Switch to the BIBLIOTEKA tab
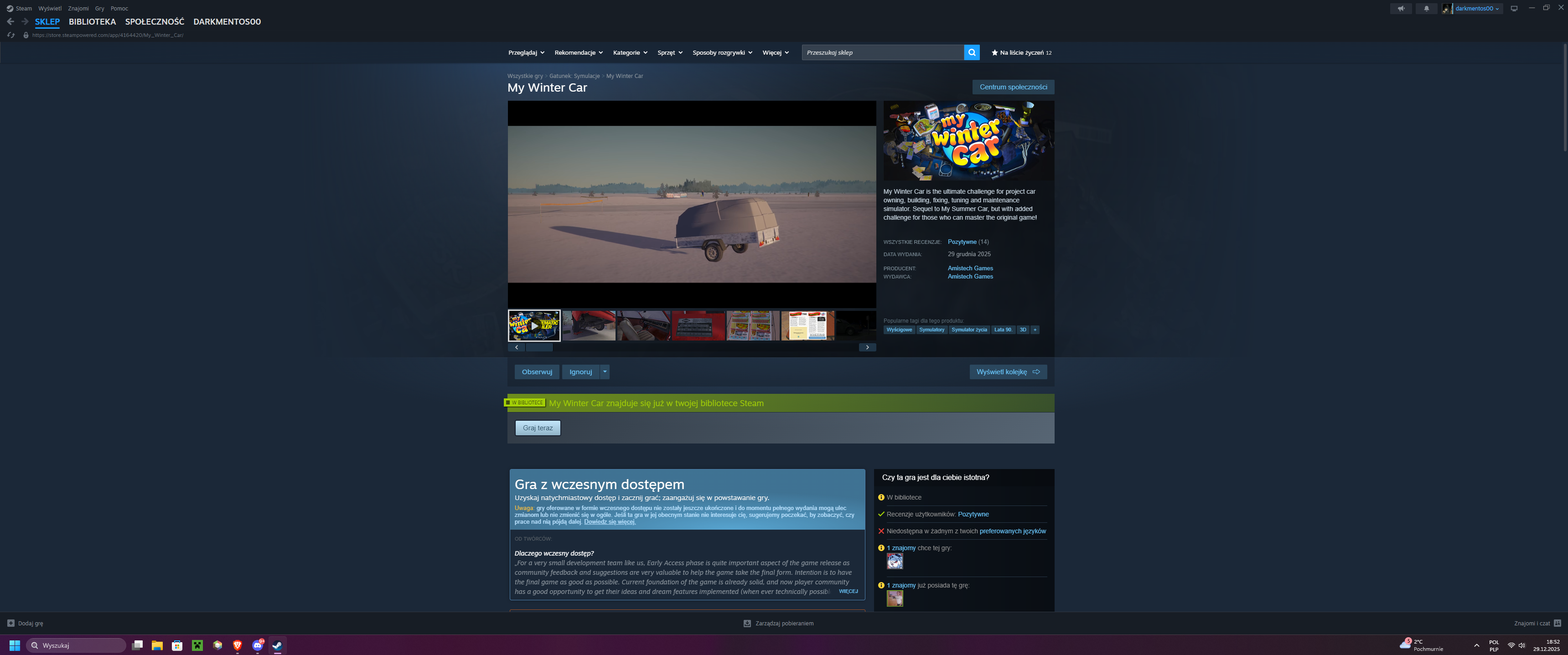 pos(92,21)
